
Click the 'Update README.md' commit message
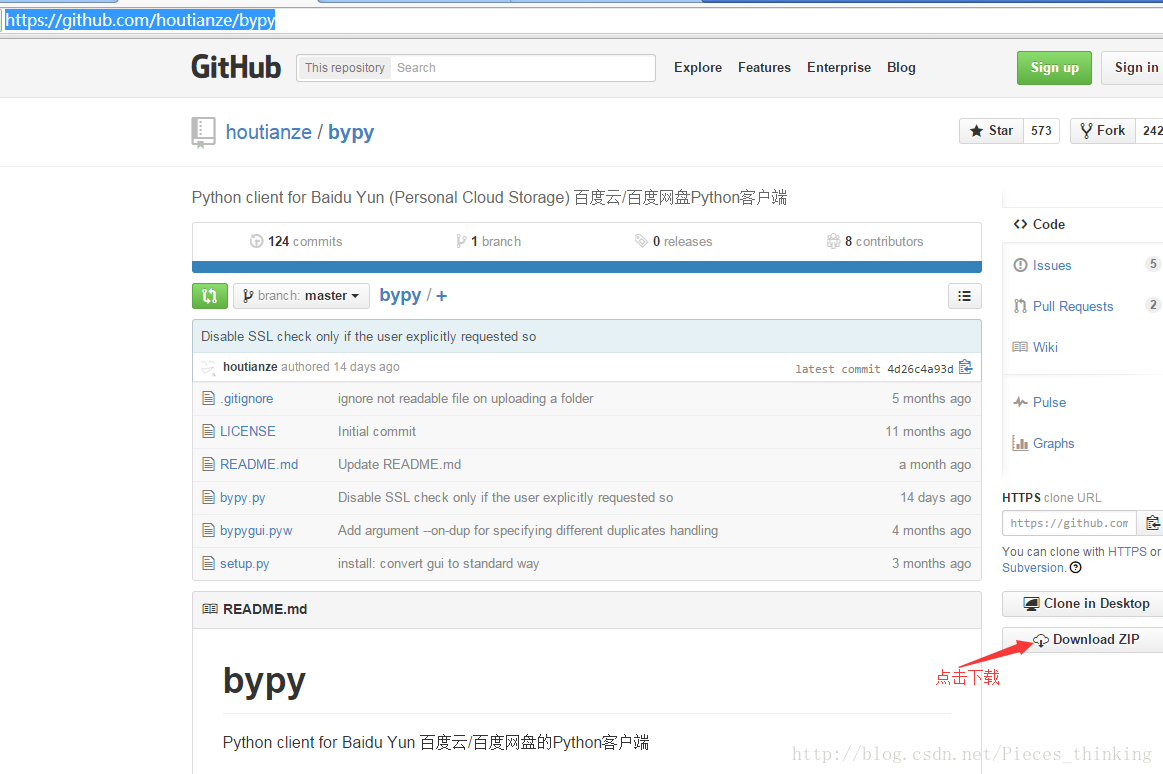tap(400, 465)
